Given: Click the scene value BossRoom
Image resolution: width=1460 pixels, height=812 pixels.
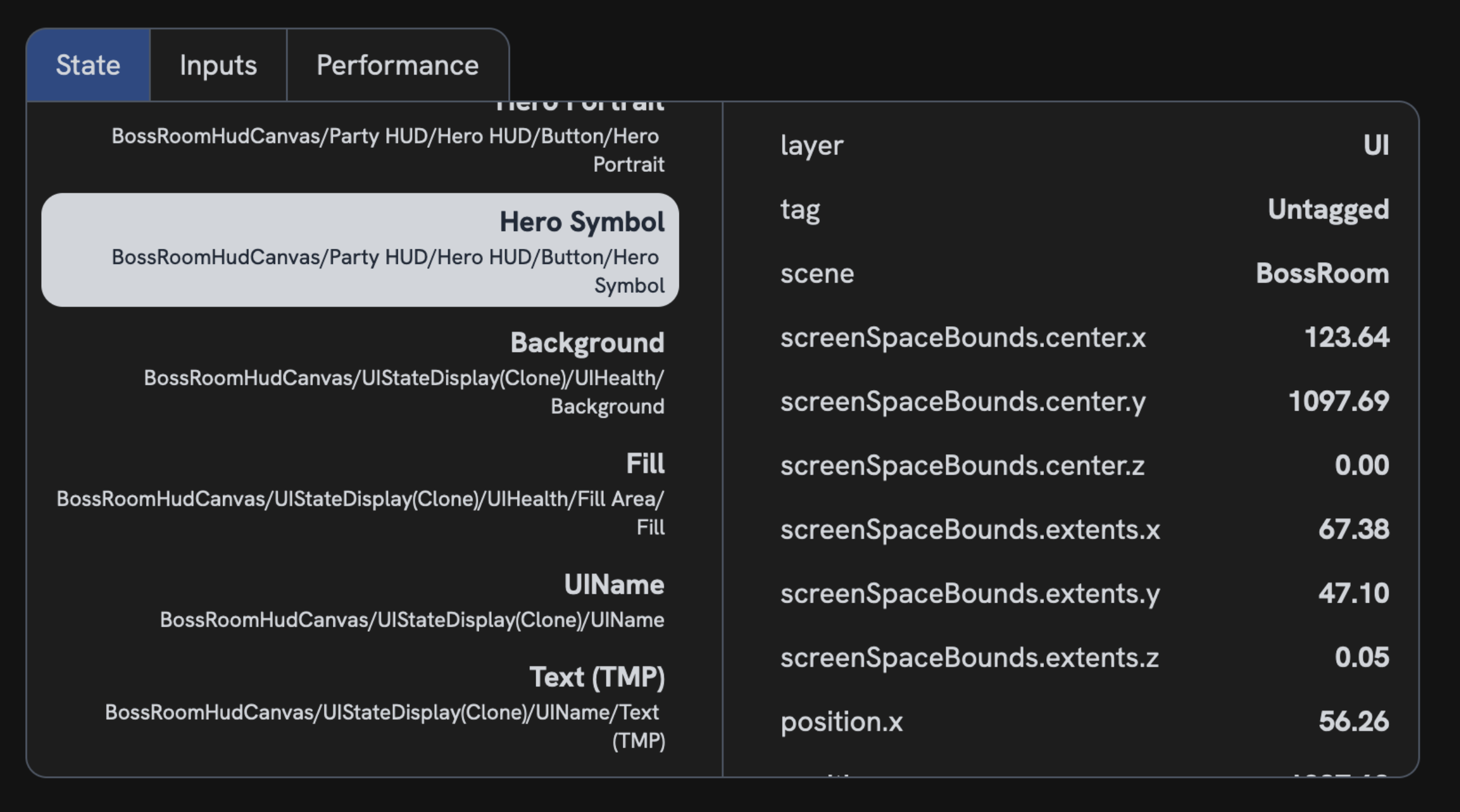Looking at the screenshot, I should pyautogui.click(x=1322, y=273).
